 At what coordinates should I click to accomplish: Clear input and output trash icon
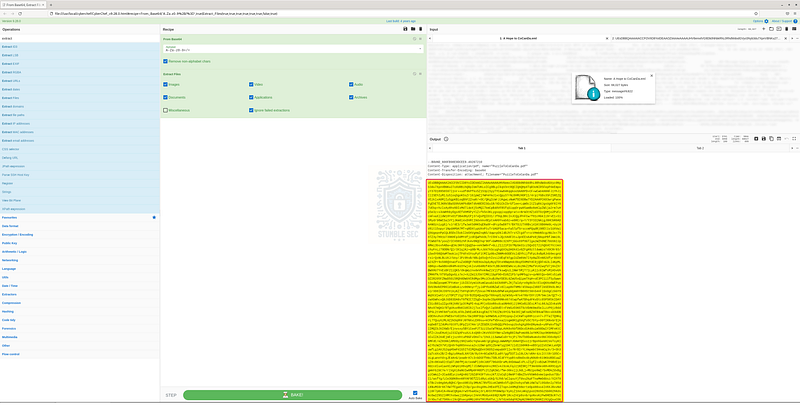point(786,29)
